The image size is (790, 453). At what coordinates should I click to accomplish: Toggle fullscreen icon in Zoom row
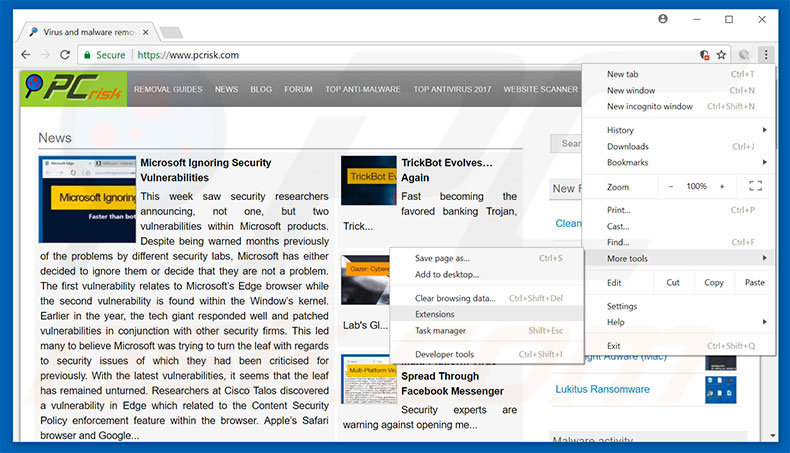(755, 186)
